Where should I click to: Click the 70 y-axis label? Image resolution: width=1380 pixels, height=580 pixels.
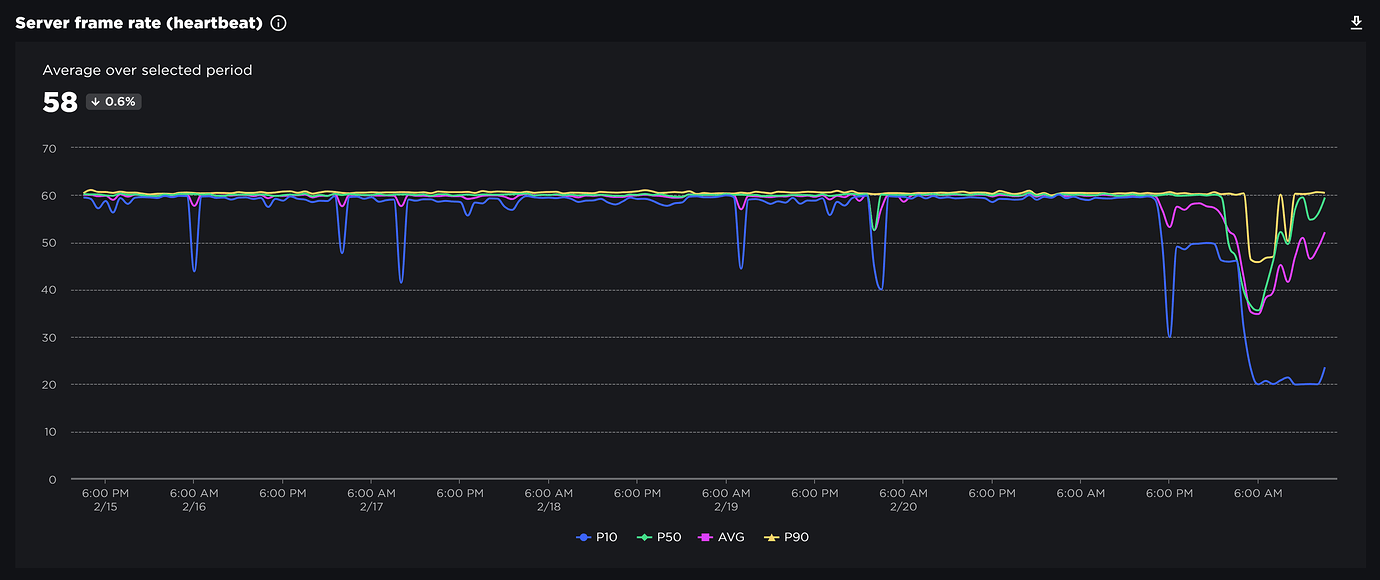49,148
